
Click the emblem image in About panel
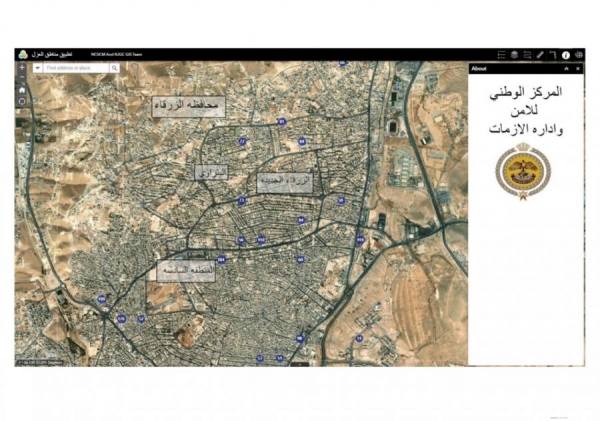pyautogui.click(x=523, y=170)
